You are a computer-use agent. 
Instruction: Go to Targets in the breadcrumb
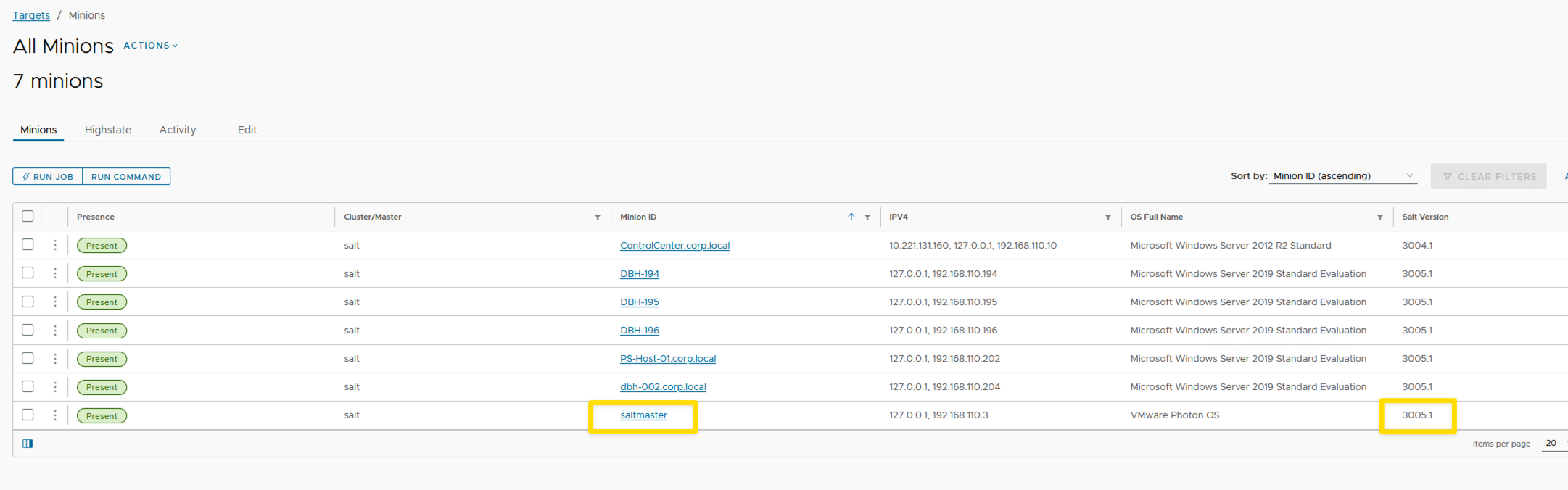(31, 15)
